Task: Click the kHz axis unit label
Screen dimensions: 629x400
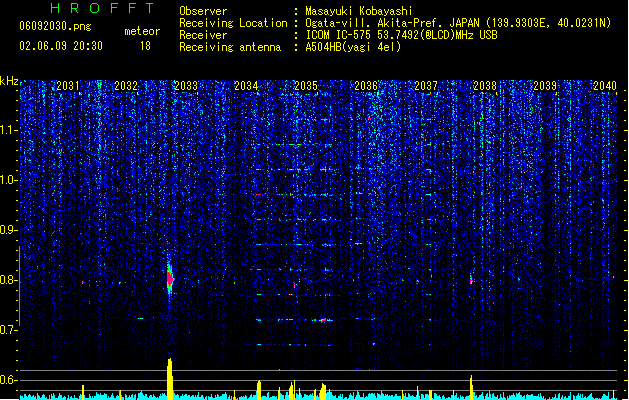Action: (9, 81)
